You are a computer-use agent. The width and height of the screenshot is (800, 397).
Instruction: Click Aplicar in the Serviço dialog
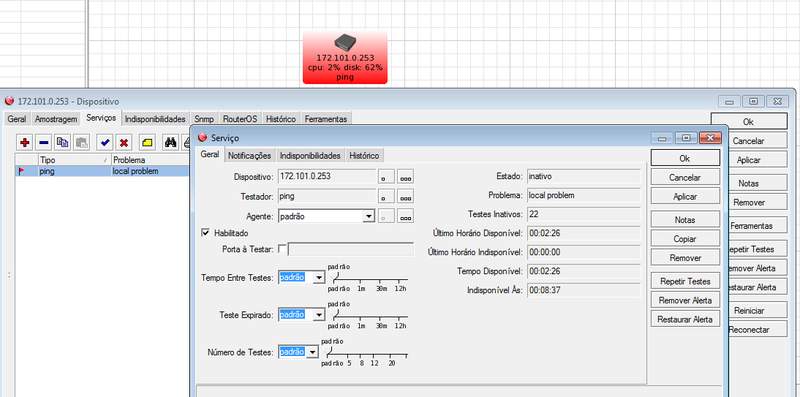(x=685, y=196)
